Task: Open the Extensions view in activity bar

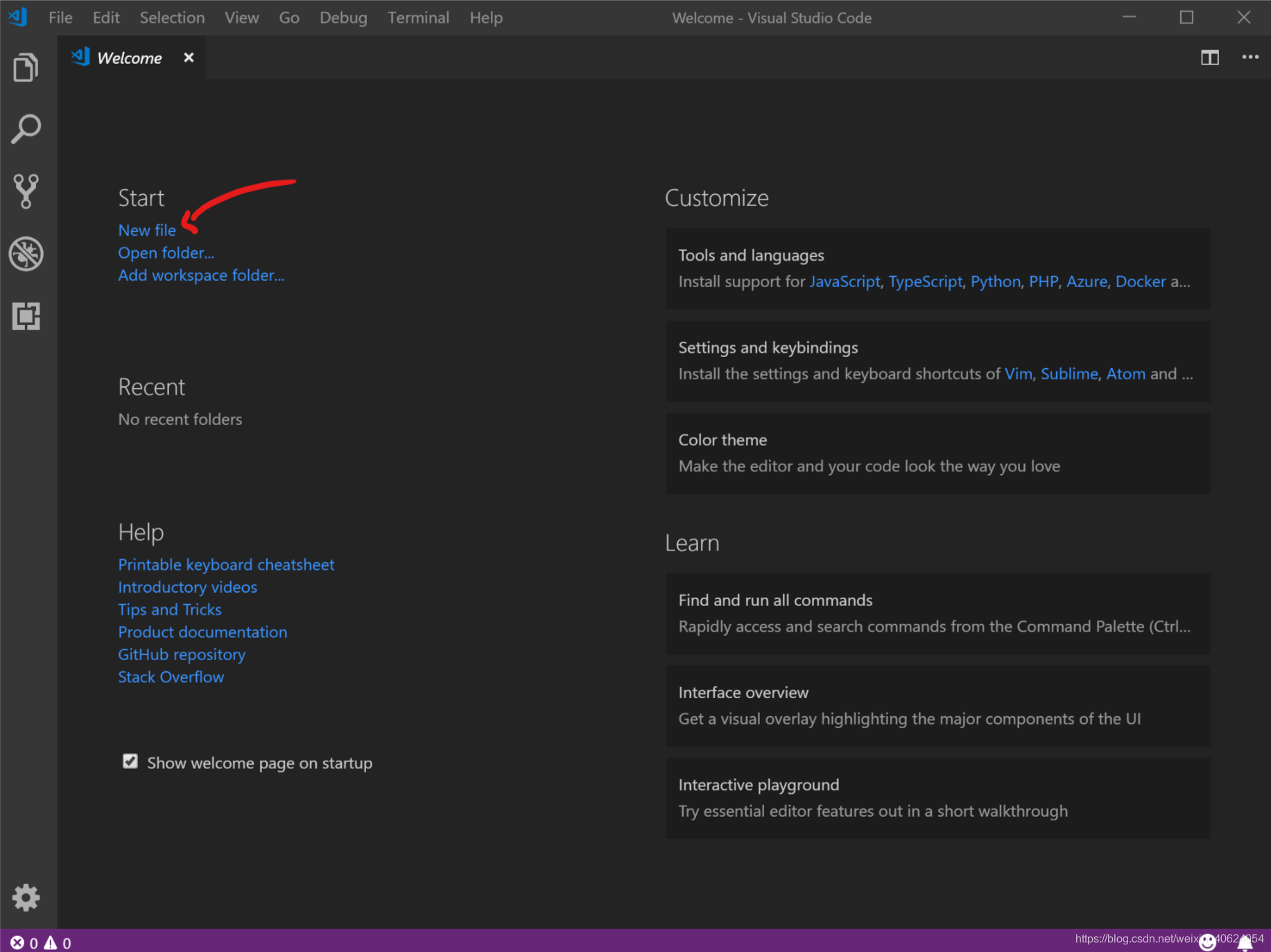Action: 26,316
